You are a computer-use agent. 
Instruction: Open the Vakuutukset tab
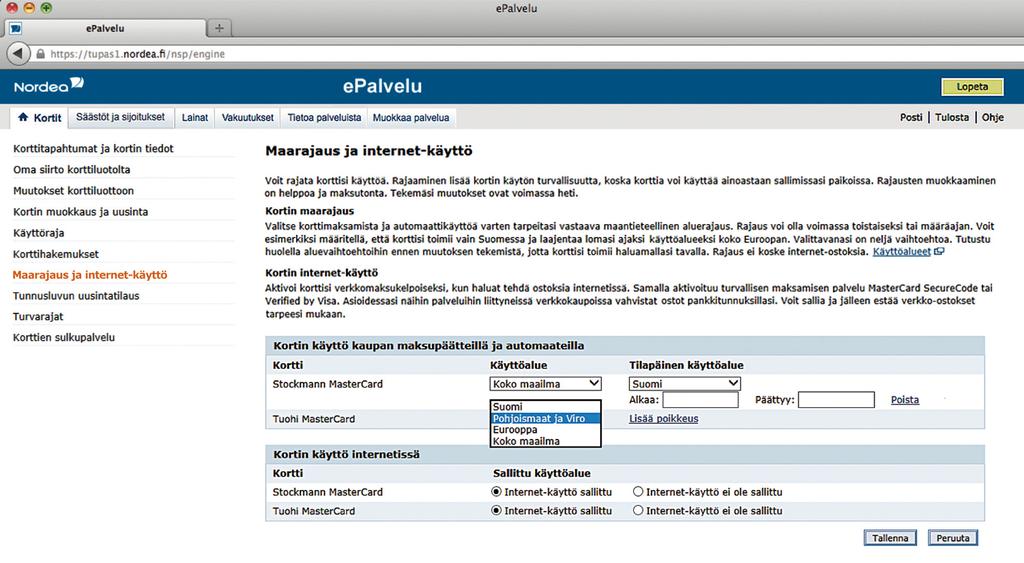click(248, 118)
